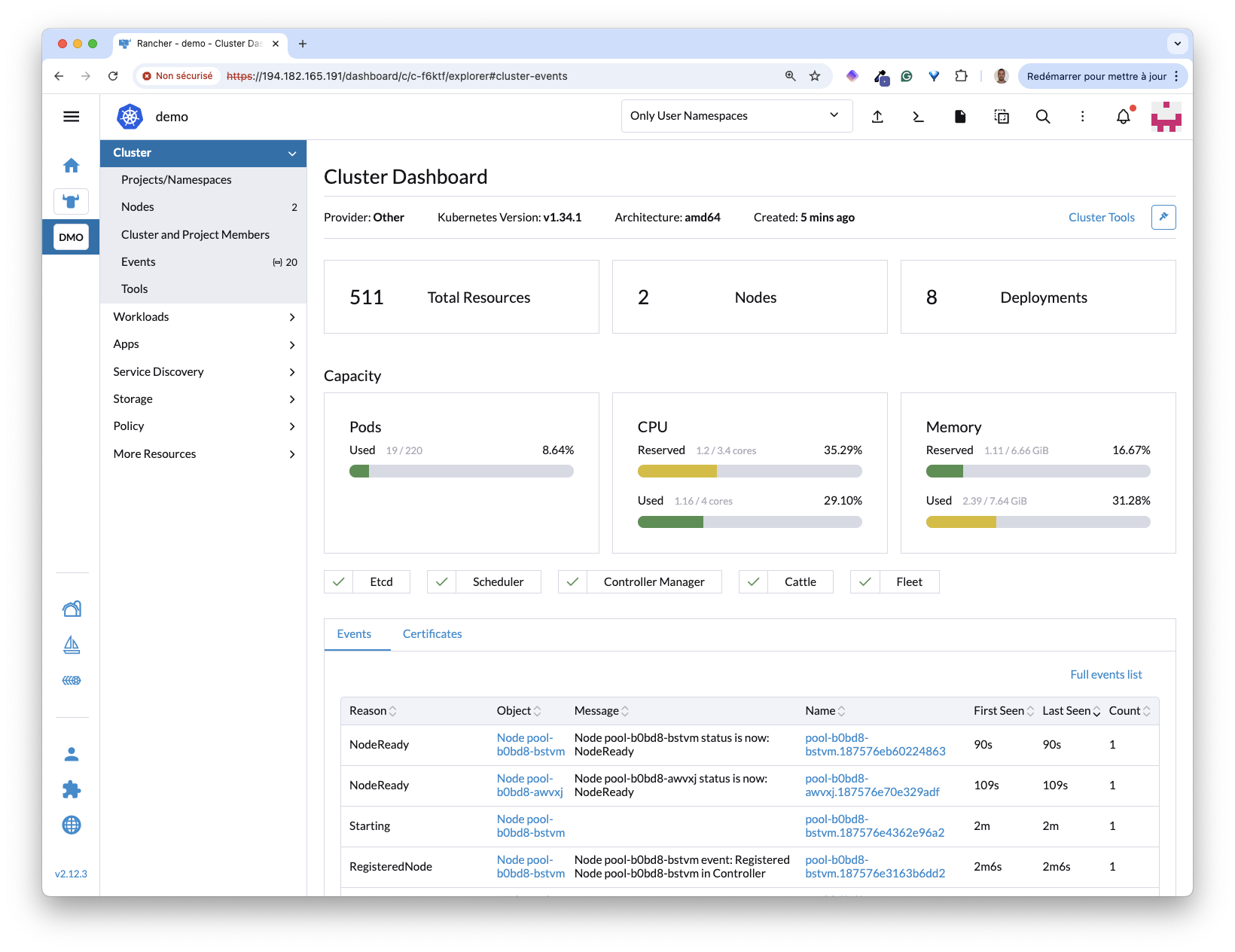Open the Only User Namespaces dropdown
The image size is (1235, 952).
click(x=736, y=116)
